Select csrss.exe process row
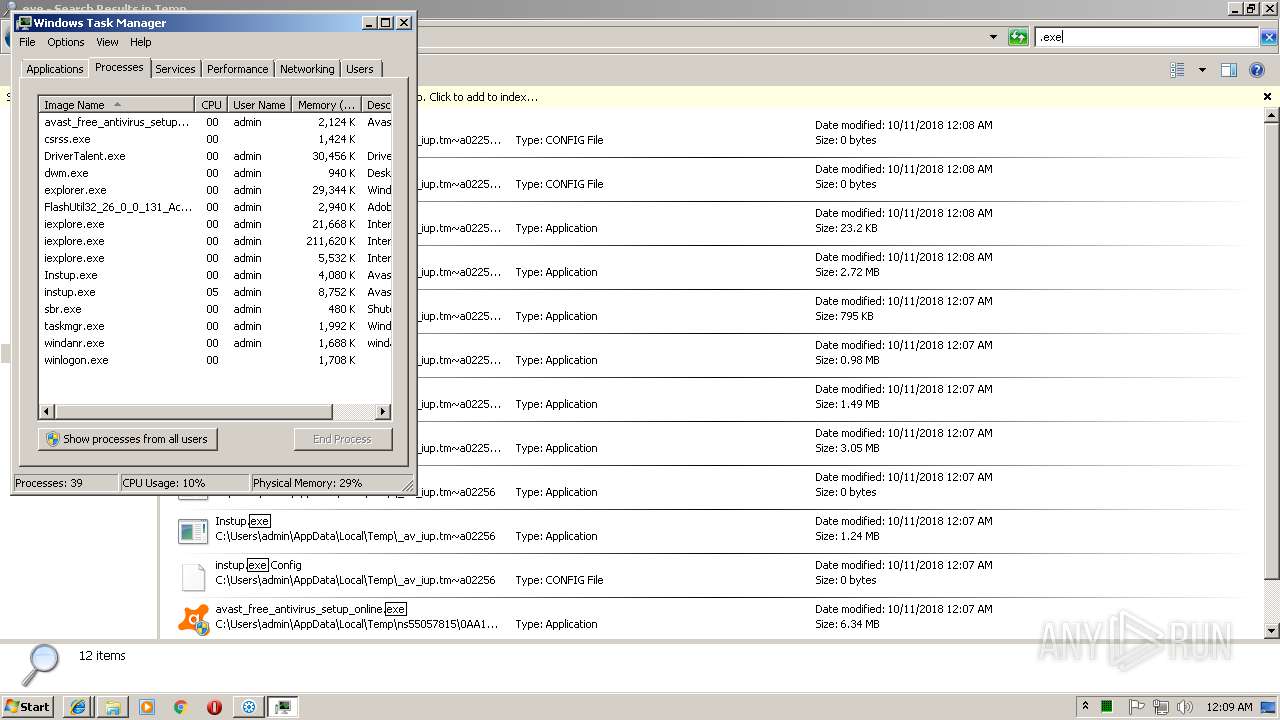Image resolution: width=1280 pixels, height=720 pixels. click(215, 139)
